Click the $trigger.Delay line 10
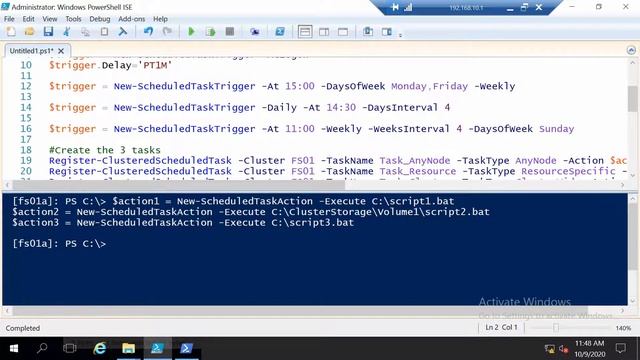640x360 pixels. click(110, 65)
